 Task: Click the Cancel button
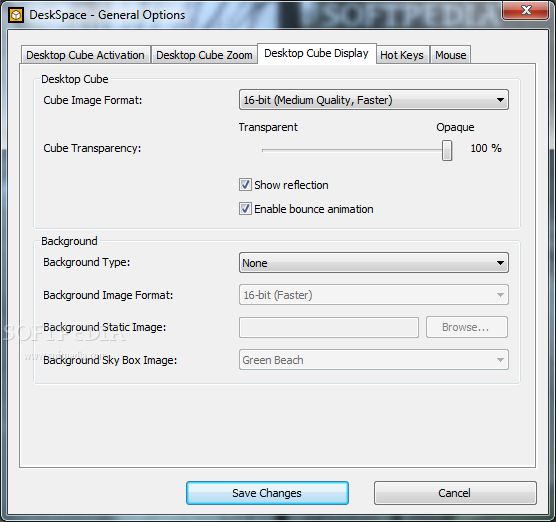(x=455, y=493)
